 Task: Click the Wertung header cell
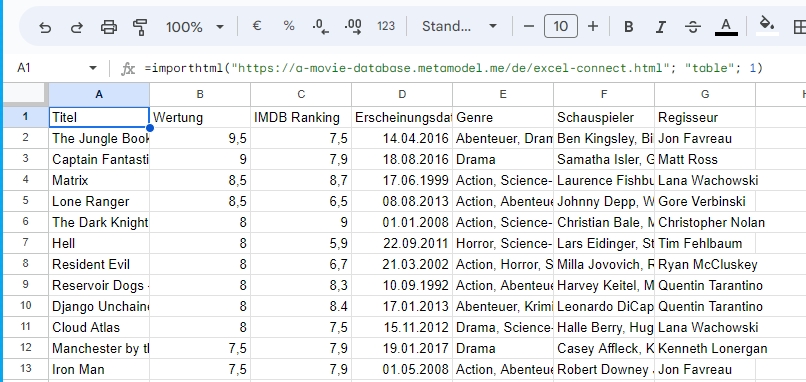pos(200,117)
